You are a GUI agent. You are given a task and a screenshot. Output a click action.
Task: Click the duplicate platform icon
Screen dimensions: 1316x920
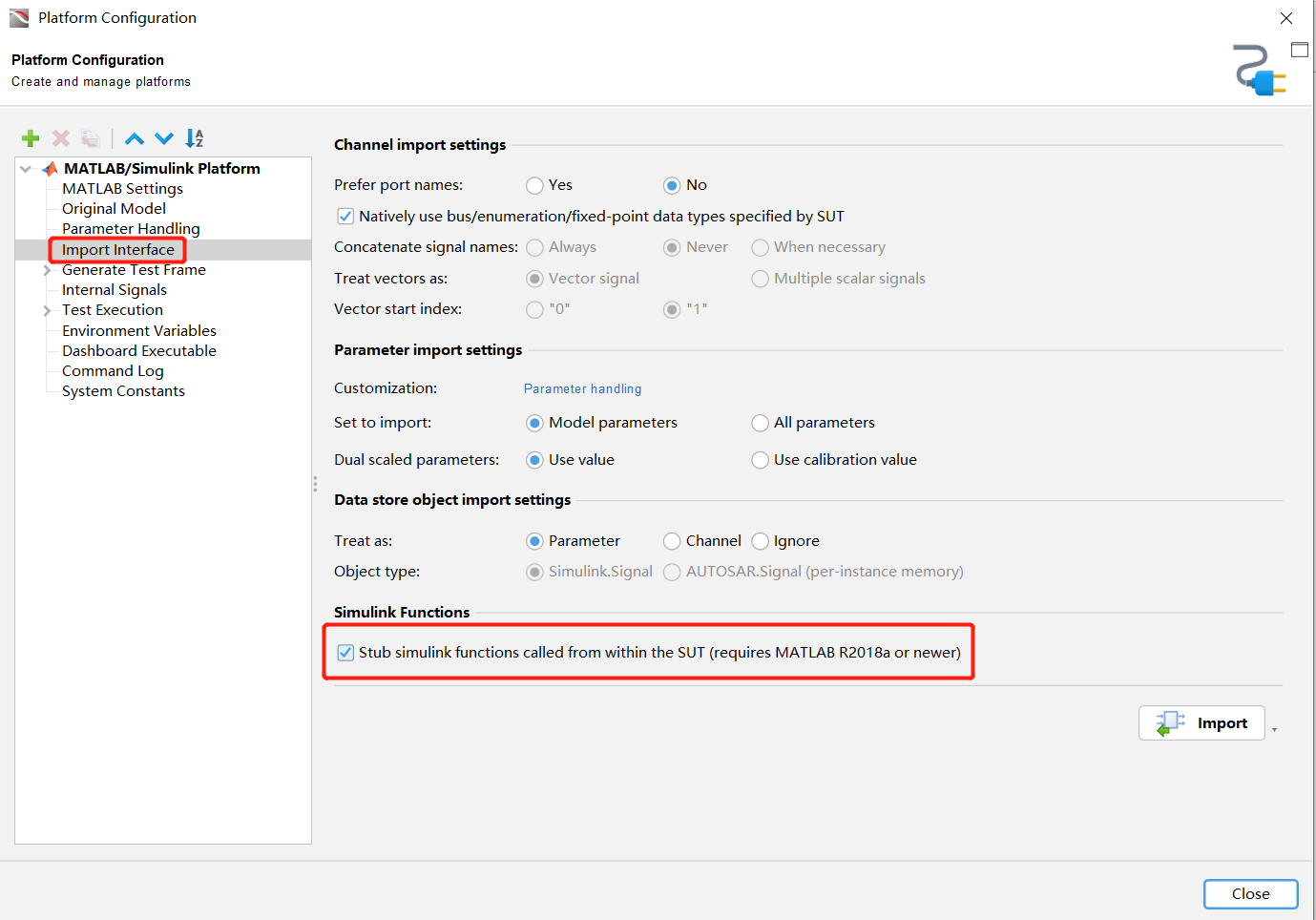click(x=91, y=138)
